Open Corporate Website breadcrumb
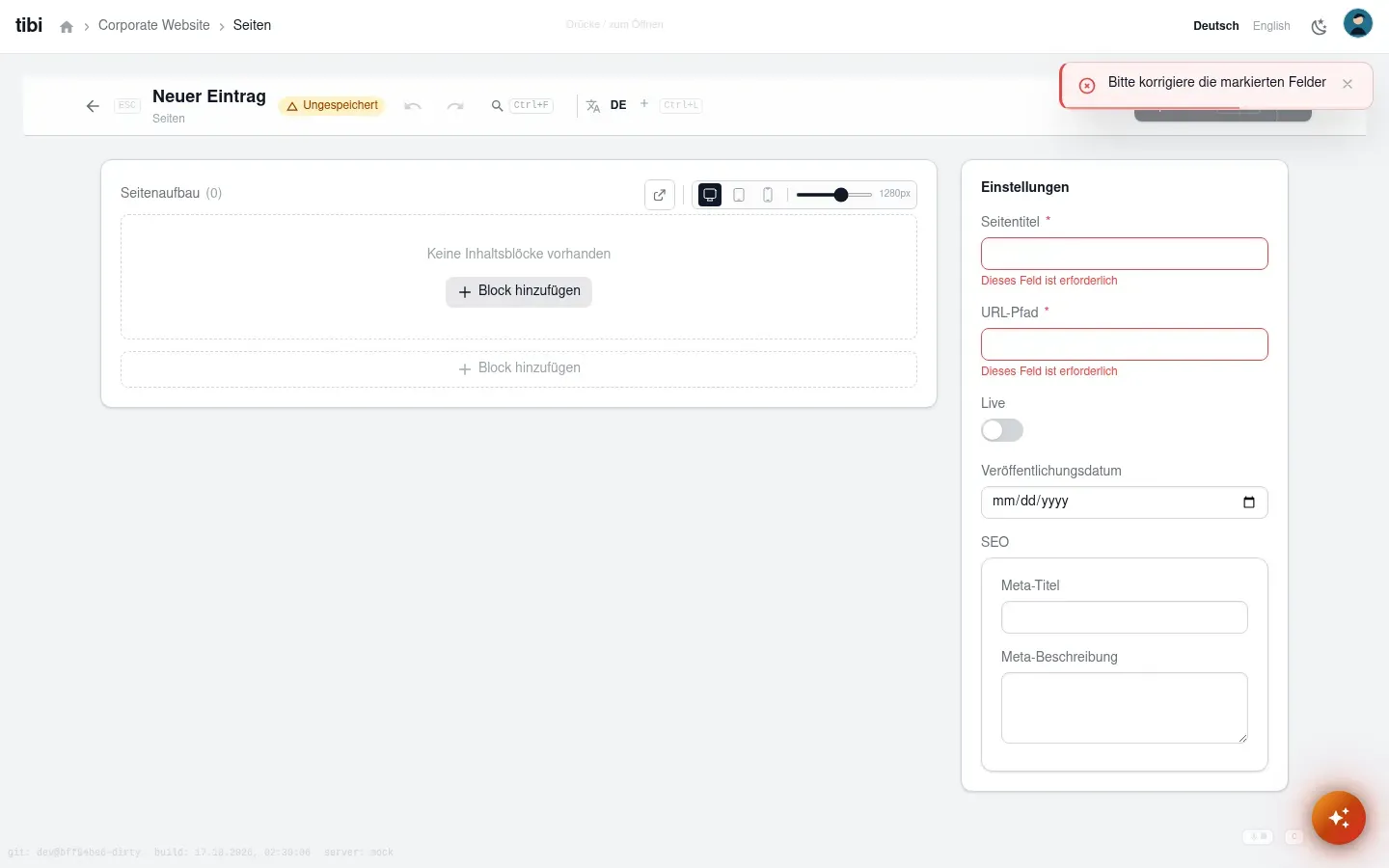1389x868 pixels. tap(154, 25)
